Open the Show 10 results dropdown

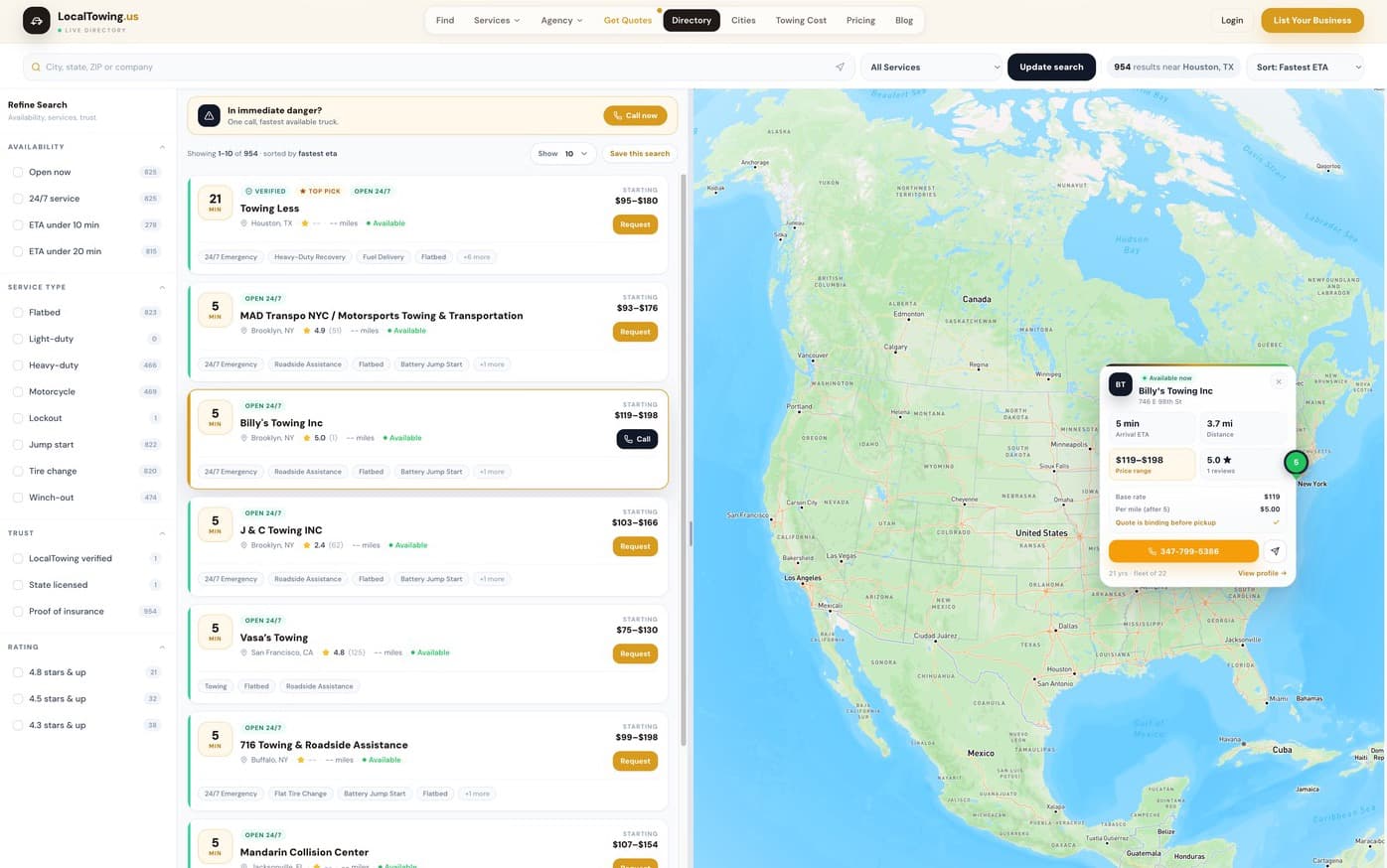563,153
